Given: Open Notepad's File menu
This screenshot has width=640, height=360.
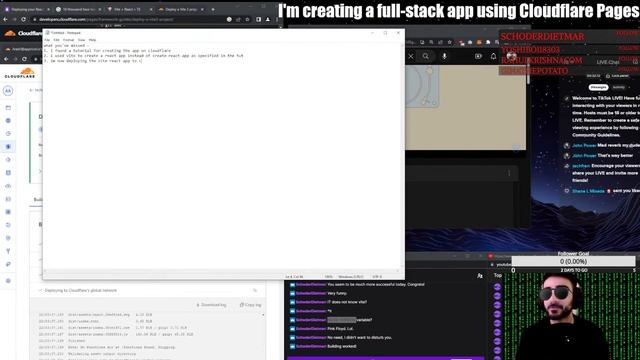Looking at the screenshot, I should [x=47, y=40].
